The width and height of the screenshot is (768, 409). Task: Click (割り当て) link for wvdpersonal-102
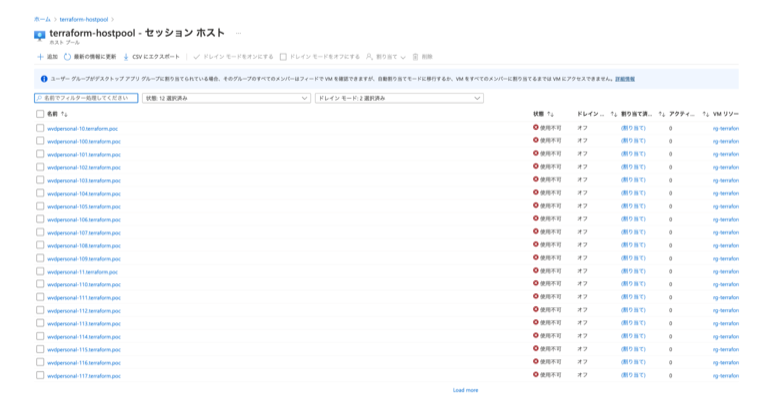click(633, 167)
